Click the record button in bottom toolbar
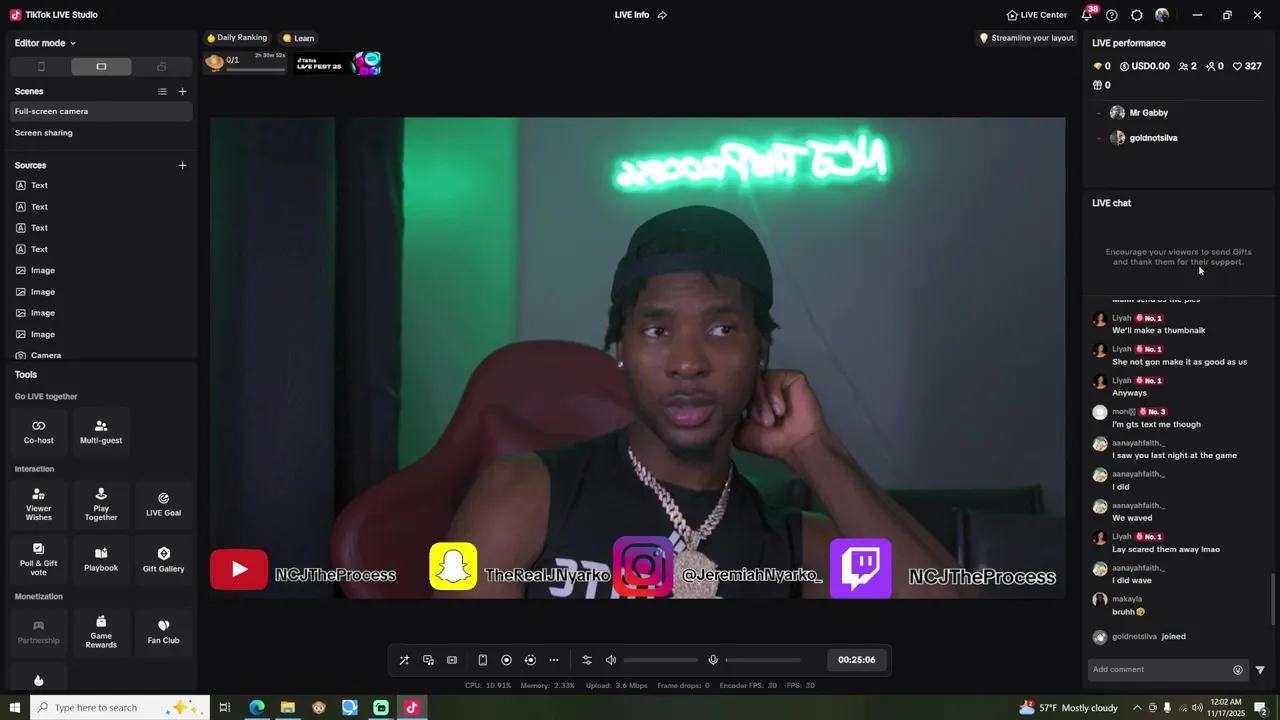The image size is (1280, 720). pyautogui.click(x=506, y=660)
